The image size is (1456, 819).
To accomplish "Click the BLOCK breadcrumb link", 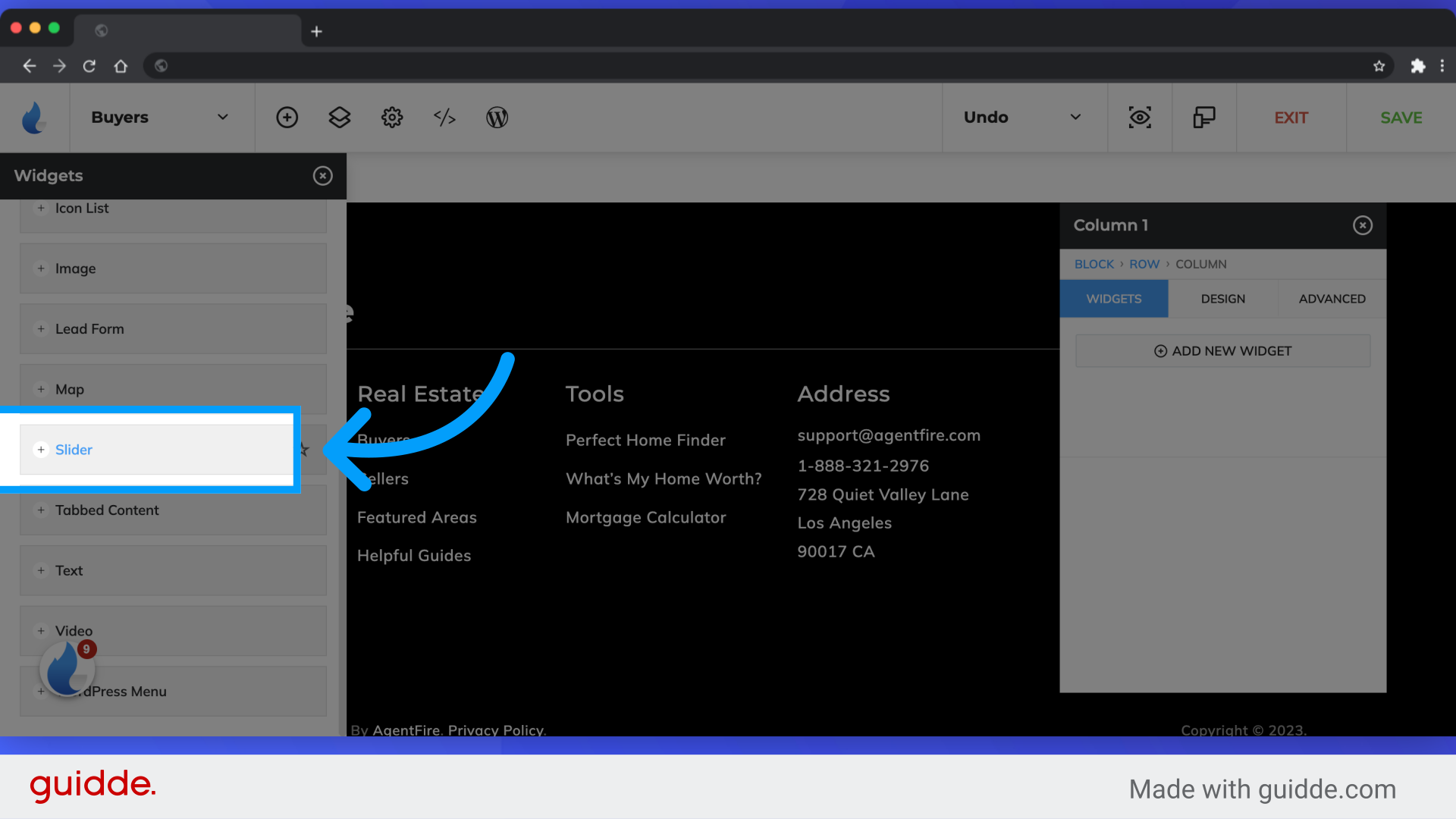I will [x=1094, y=264].
